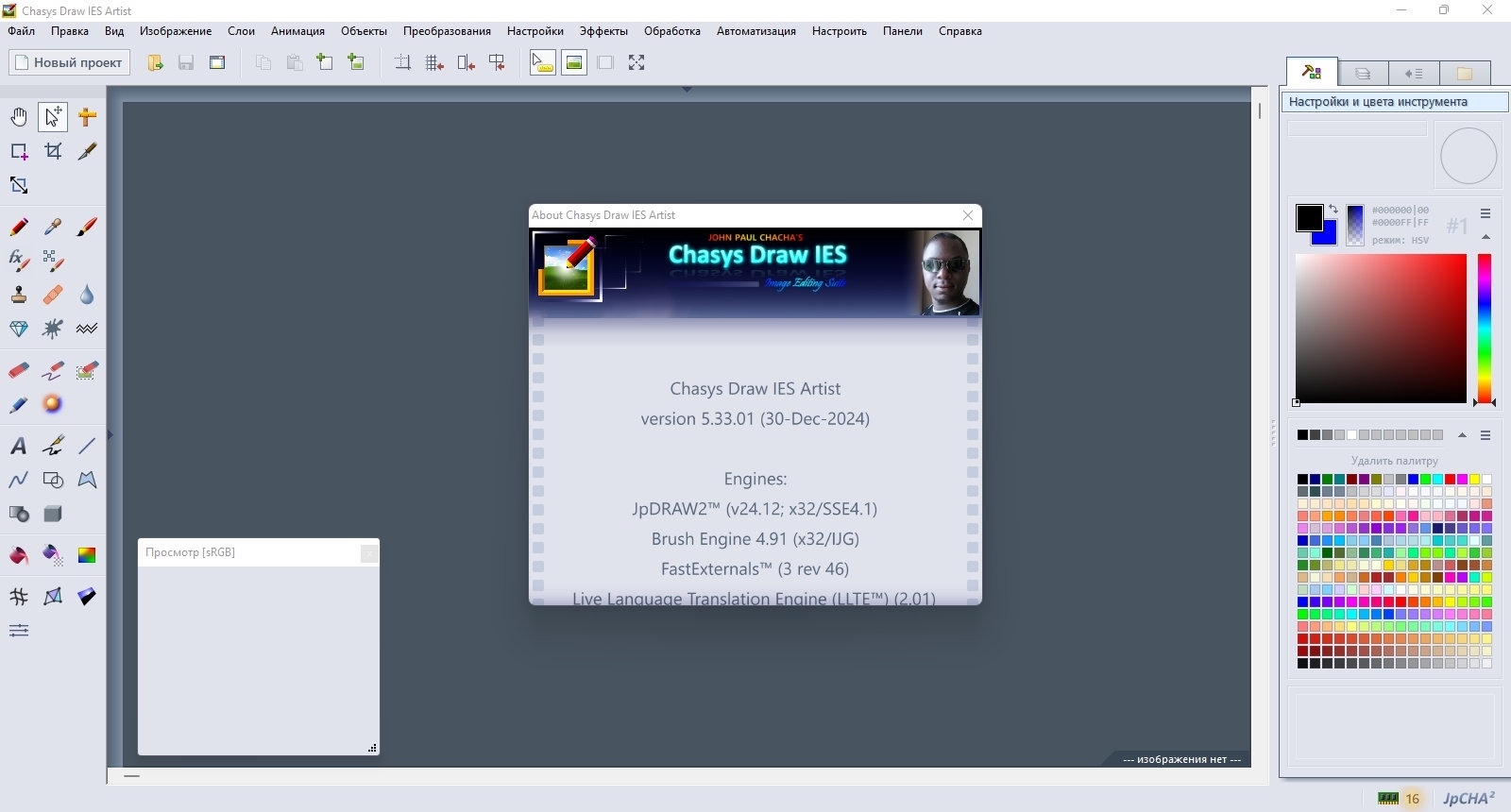The width and height of the screenshot is (1511, 812).
Task: Choose the text tool letter A
Action: [x=19, y=446]
